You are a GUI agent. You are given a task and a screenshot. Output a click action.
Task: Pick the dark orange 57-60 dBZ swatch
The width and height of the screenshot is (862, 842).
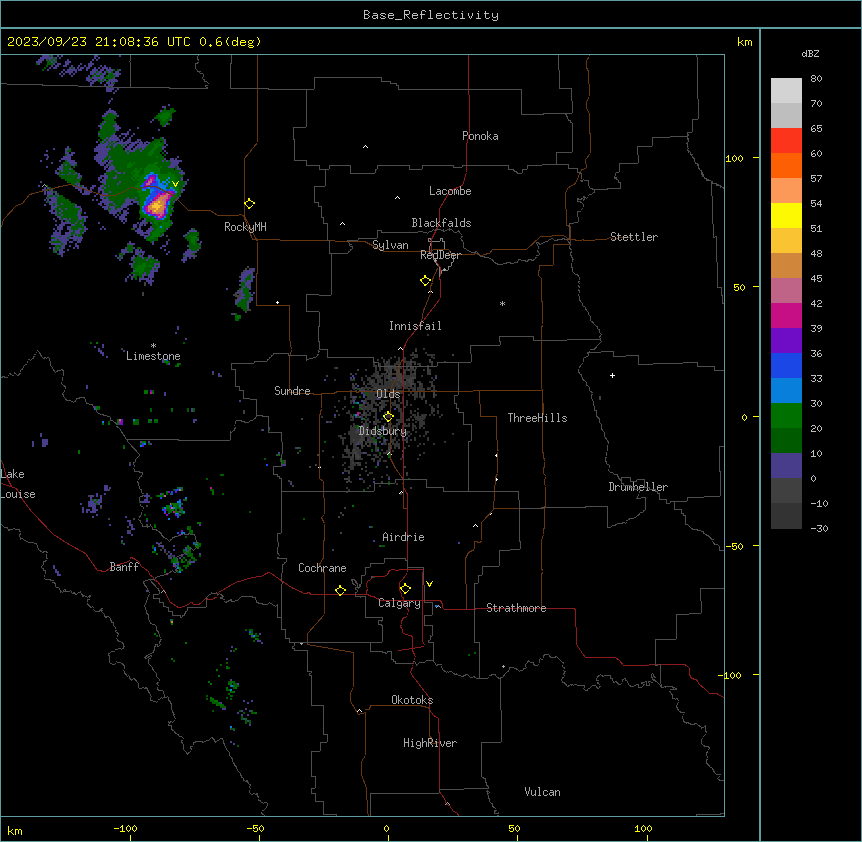pyautogui.click(x=786, y=165)
